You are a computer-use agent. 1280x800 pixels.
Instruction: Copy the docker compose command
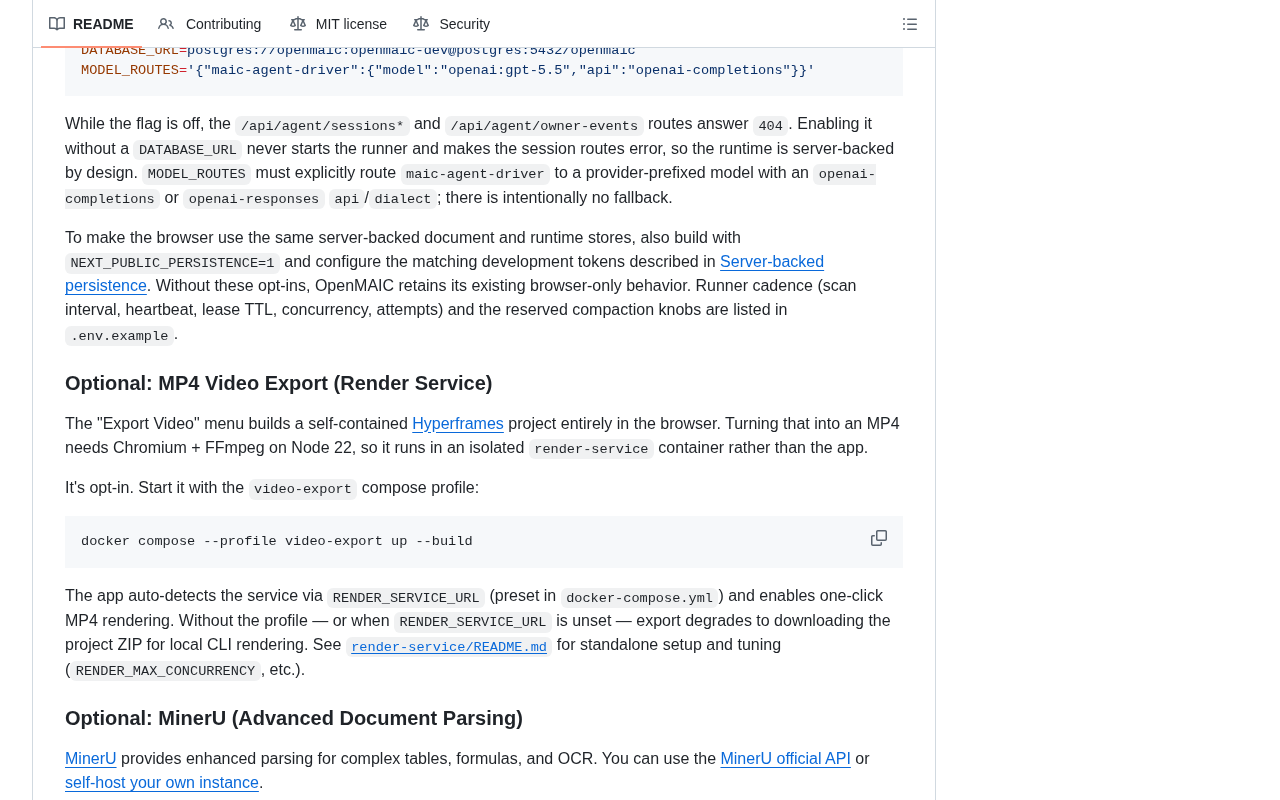coord(879,538)
